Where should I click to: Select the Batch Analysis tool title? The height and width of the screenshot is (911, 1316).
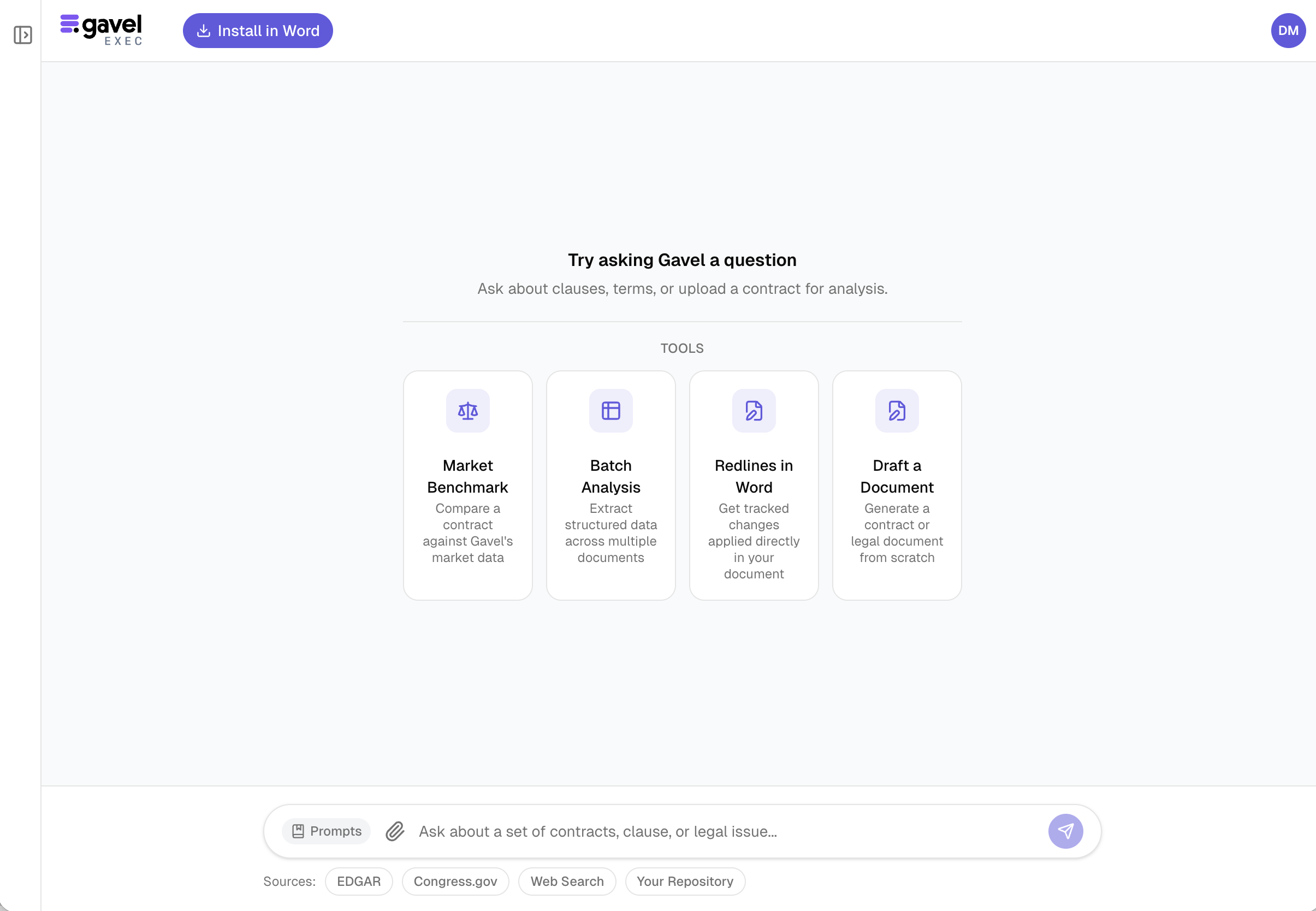(x=610, y=476)
